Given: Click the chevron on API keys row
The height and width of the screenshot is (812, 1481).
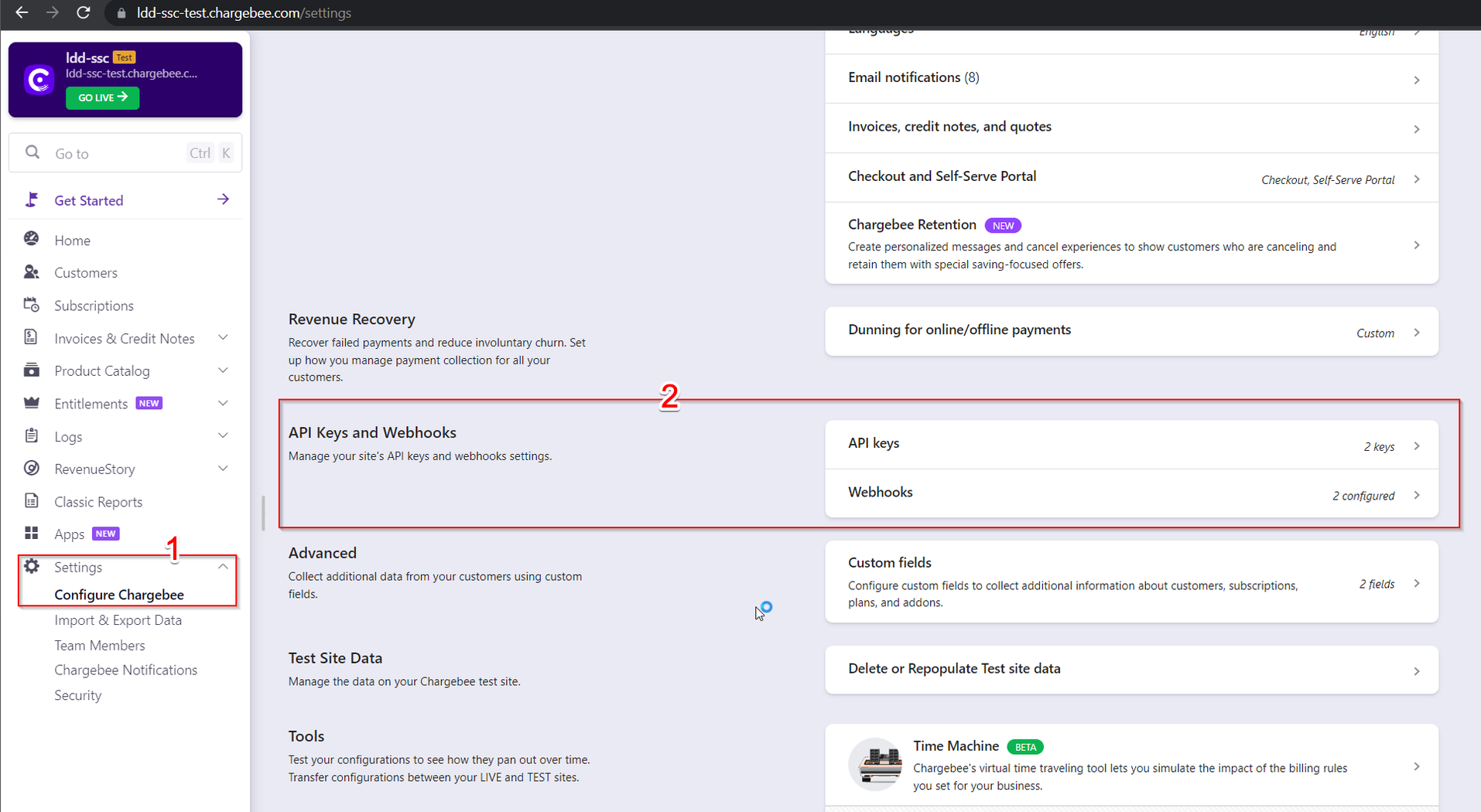Looking at the screenshot, I should (1417, 445).
